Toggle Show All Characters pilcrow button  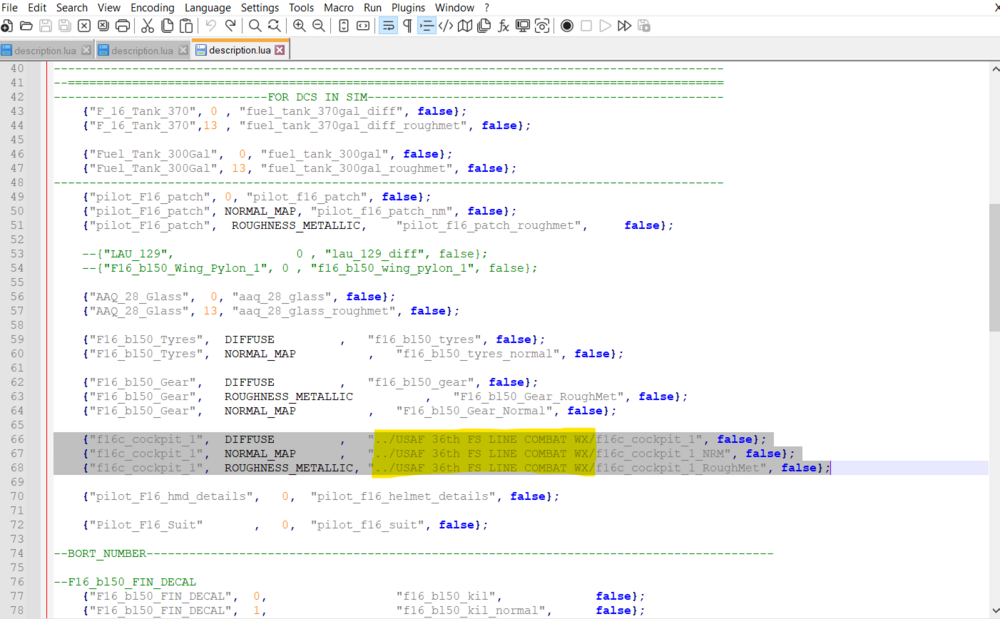[x=407, y=26]
